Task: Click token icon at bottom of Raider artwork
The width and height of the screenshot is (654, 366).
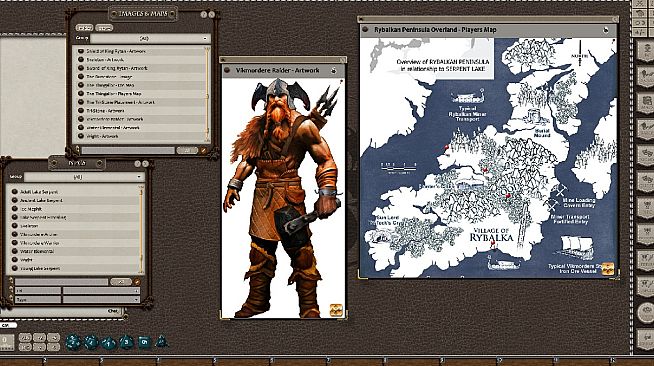Action: (336, 310)
